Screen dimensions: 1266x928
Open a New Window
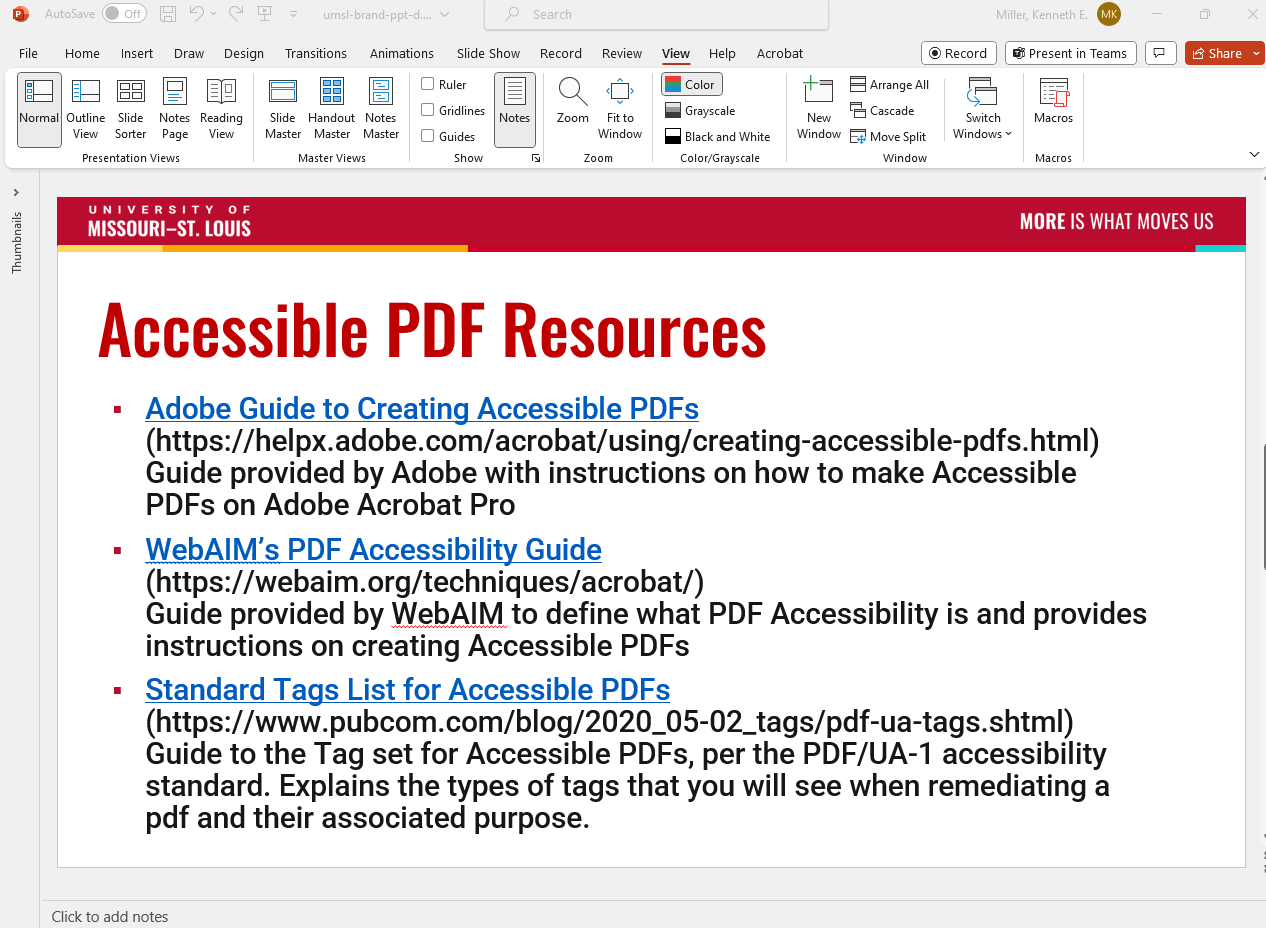(x=819, y=110)
